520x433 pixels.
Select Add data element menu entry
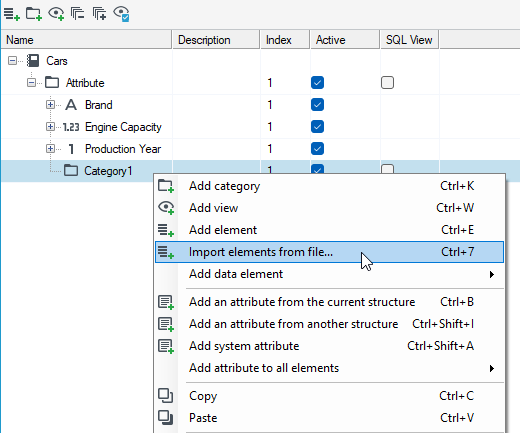click(329, 274)
